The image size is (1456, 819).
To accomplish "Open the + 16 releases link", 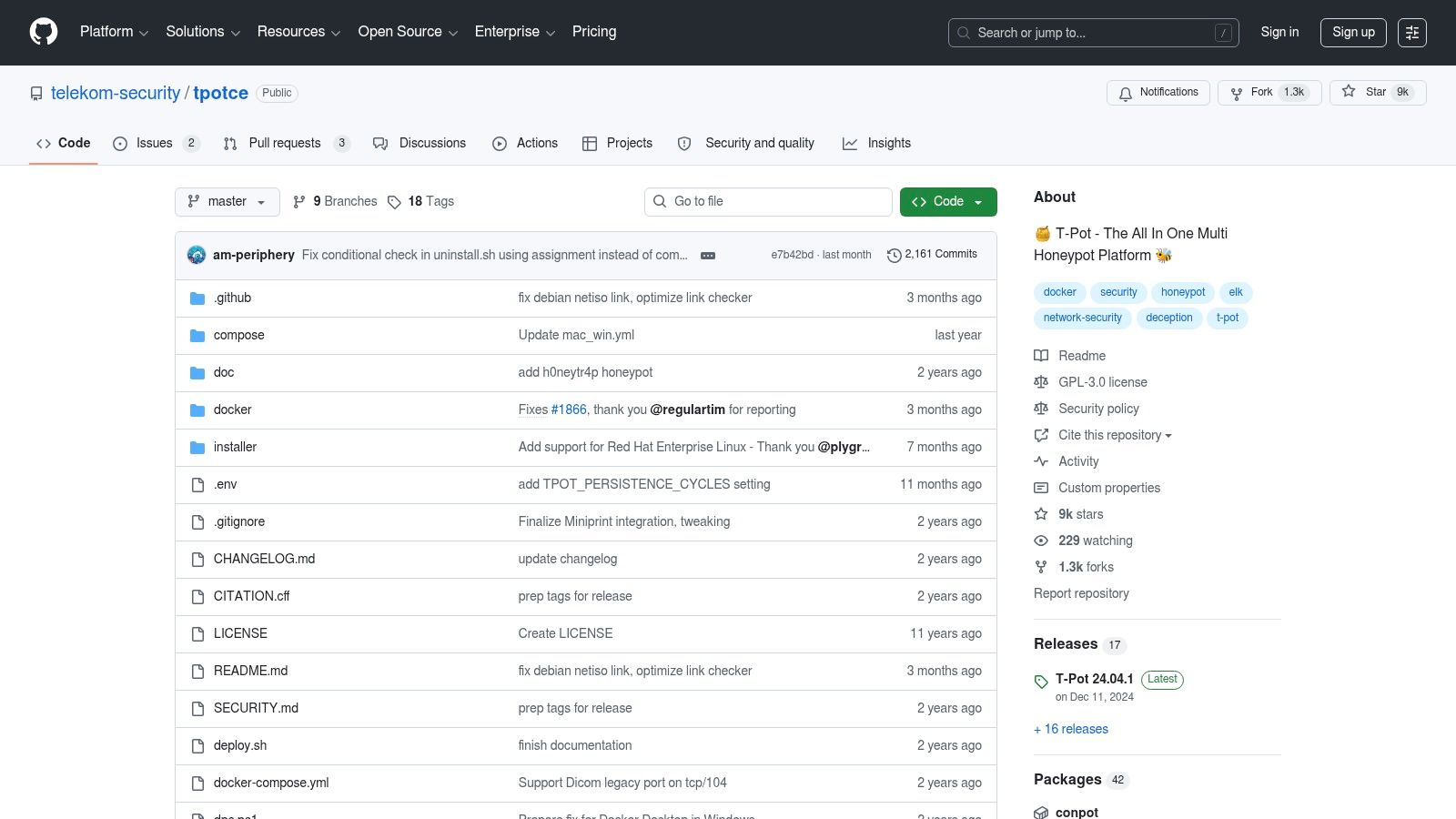I will click(1071, 729).
